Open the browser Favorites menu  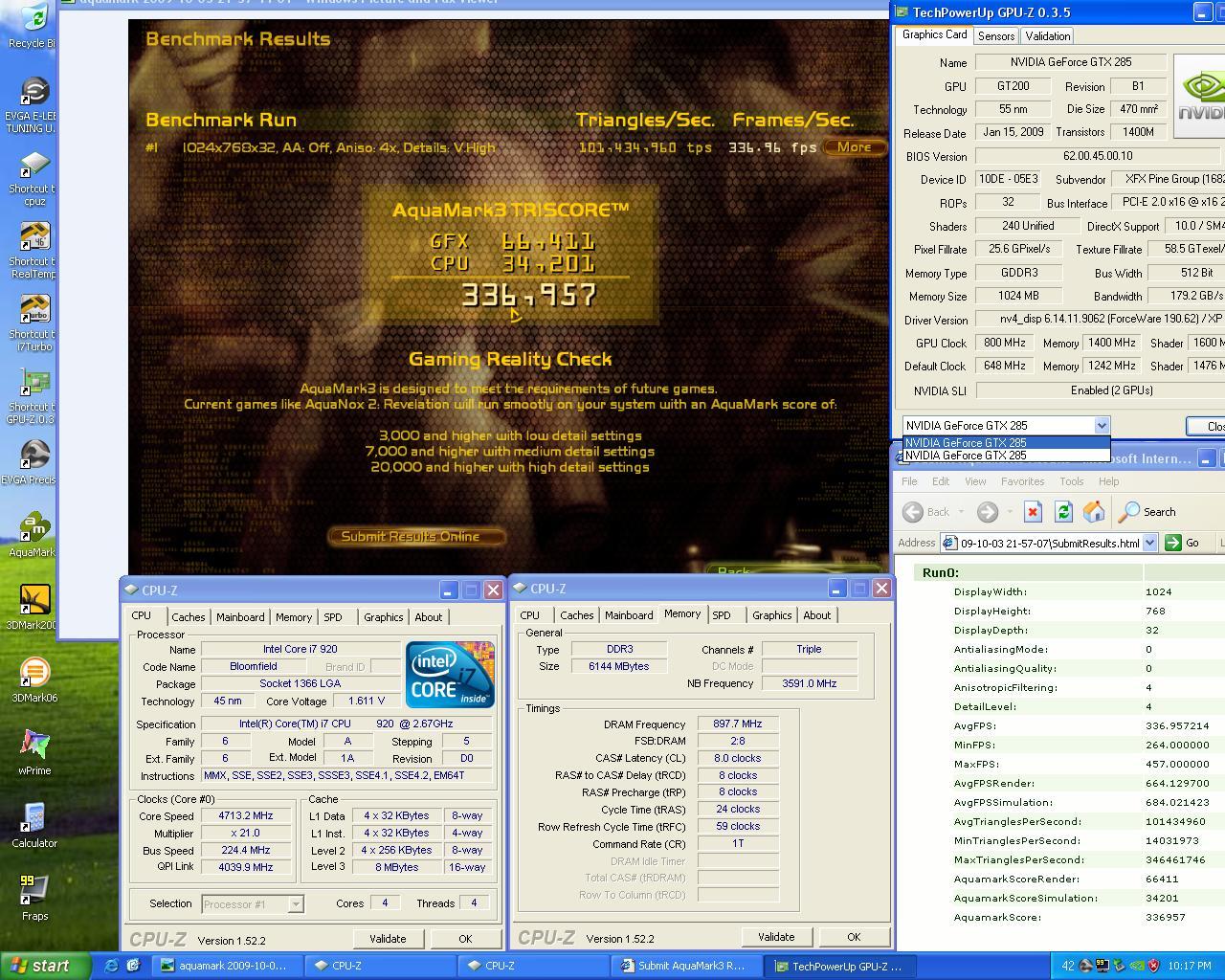point(1022,481)
